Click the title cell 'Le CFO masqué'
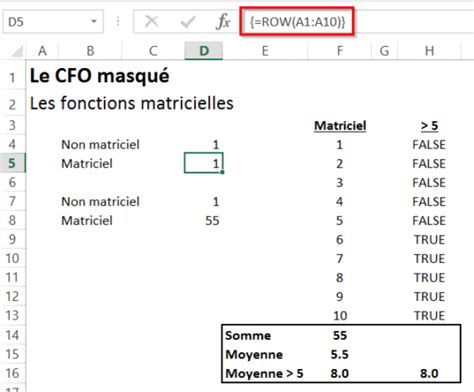474x392 pixels. pos(100,76)
